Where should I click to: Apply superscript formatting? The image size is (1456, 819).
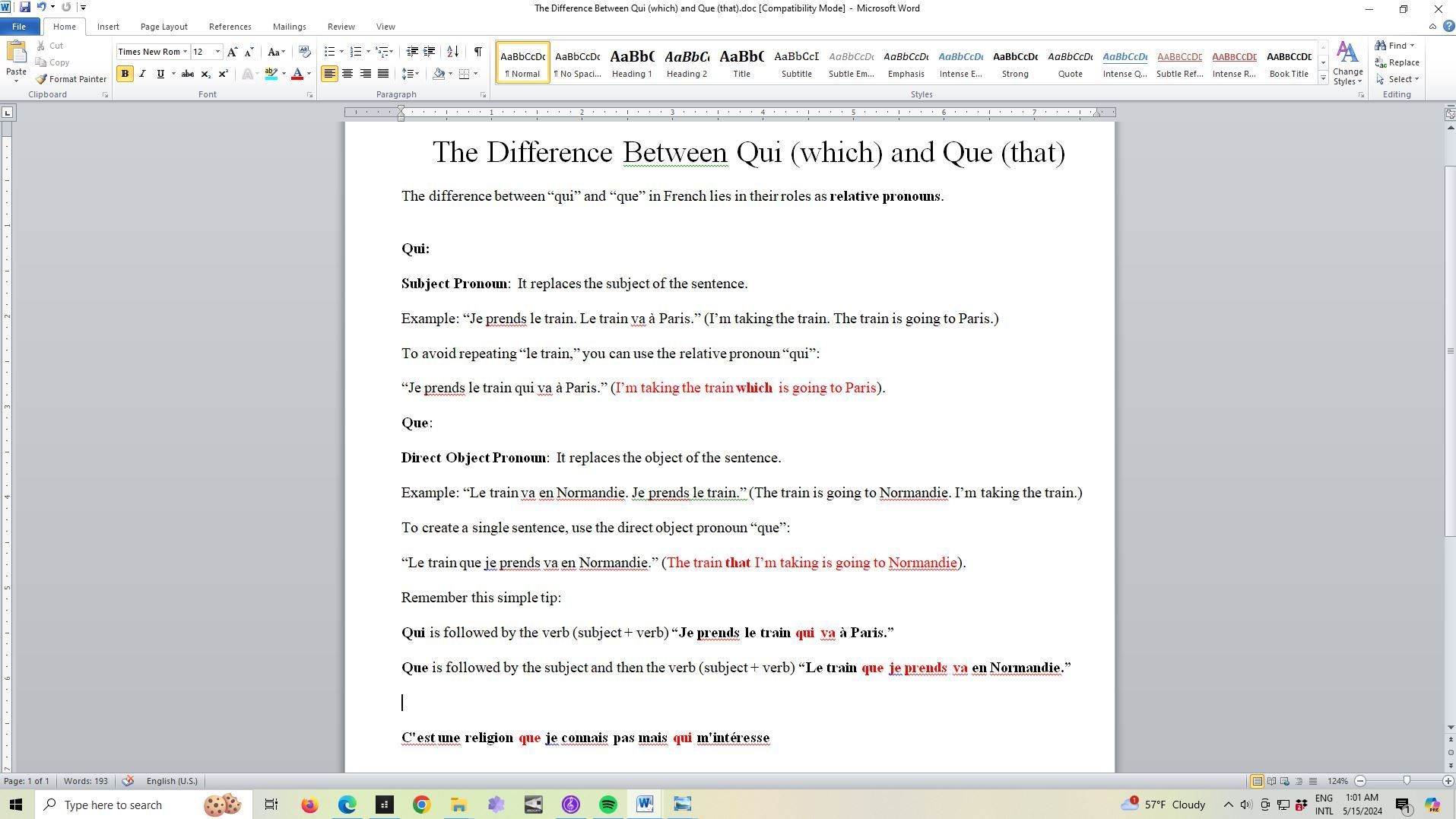tap(223, 74)
